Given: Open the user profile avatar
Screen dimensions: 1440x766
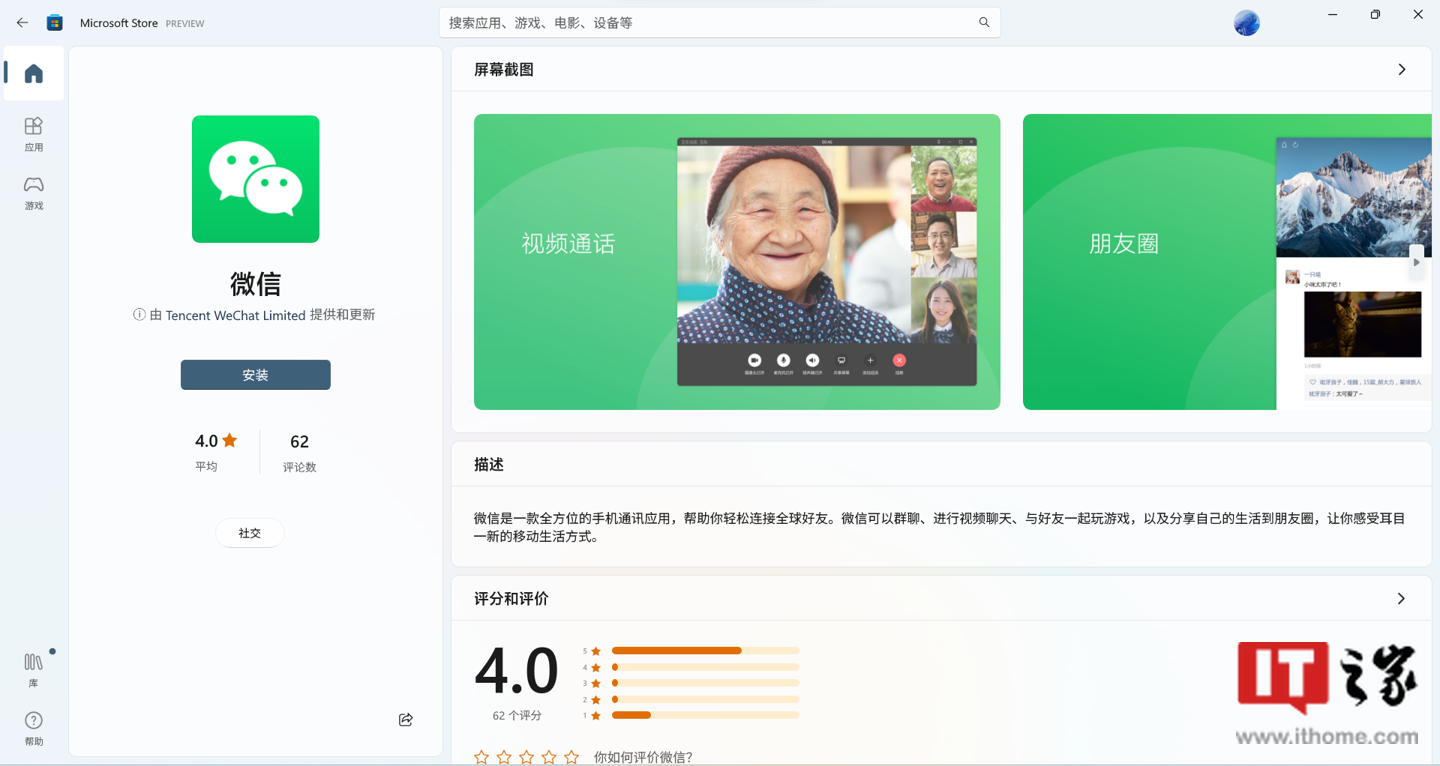Looking at the screenshot, I should pyautogui.click(x=1246, y=22).
